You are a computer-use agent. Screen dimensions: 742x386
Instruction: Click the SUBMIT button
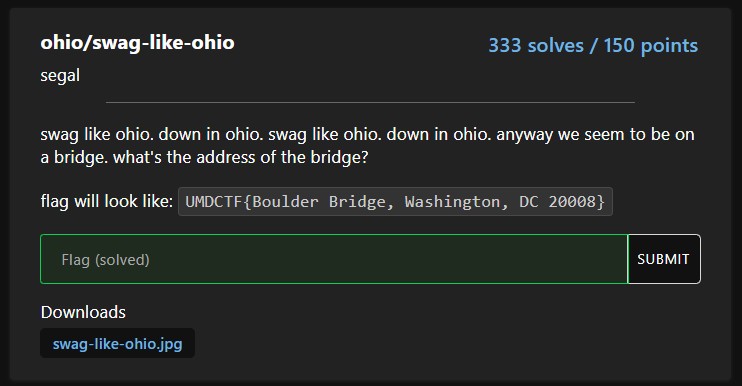(x=663, y=259)
